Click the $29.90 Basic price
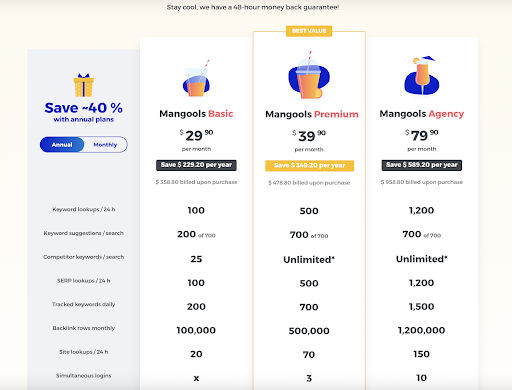The image size is (512, 390). click(196, 135)
